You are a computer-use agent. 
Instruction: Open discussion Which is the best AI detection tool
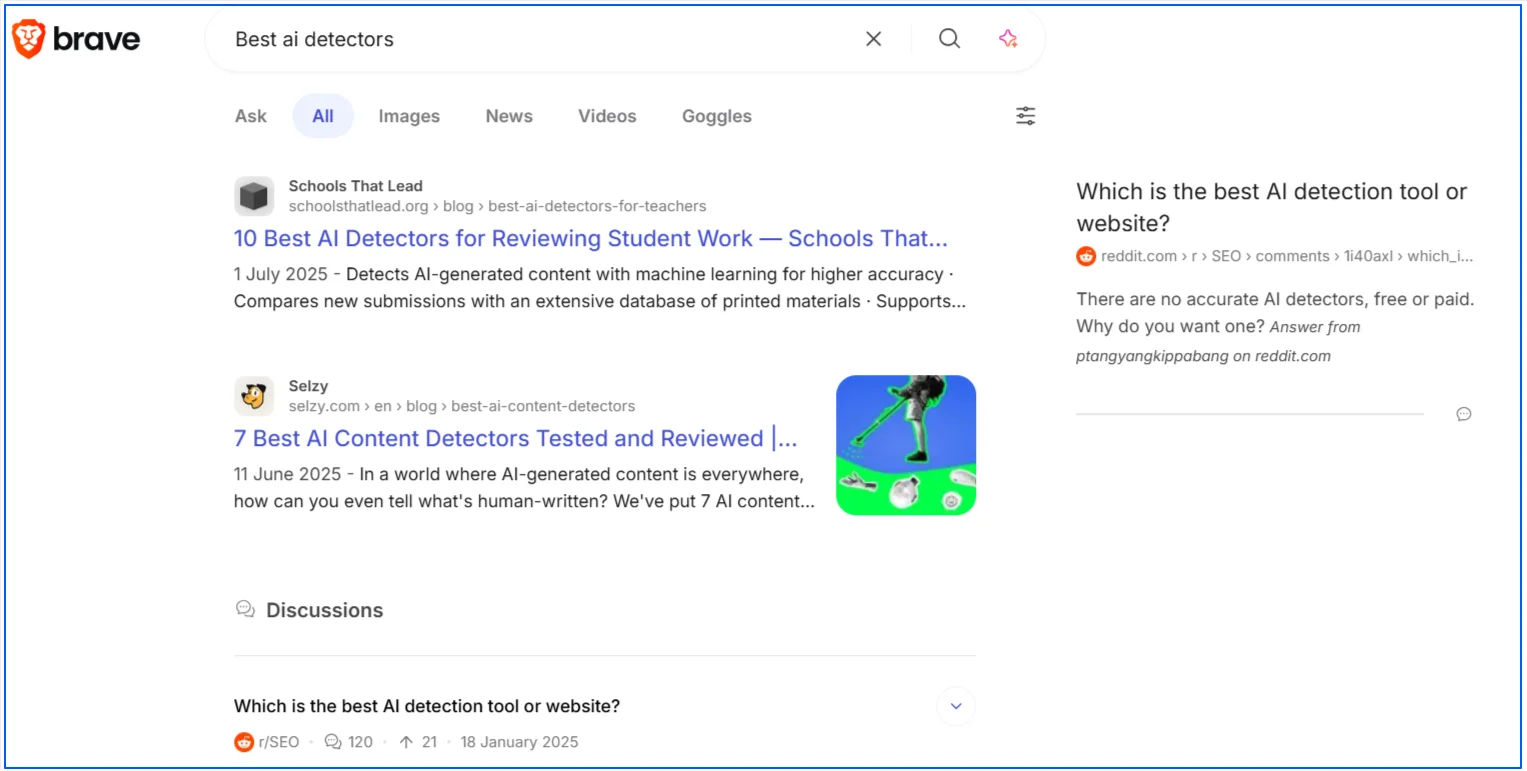(x=427, y=706)
